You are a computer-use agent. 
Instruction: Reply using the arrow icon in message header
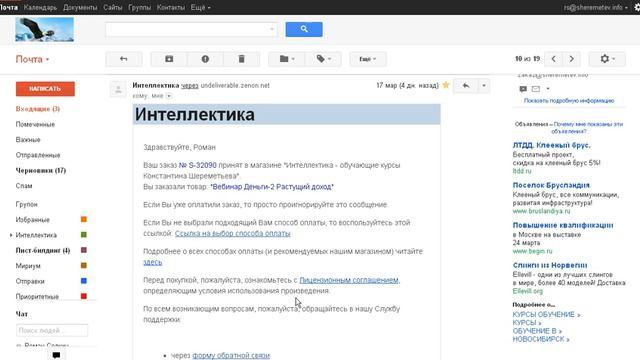(x=466, y=86)
